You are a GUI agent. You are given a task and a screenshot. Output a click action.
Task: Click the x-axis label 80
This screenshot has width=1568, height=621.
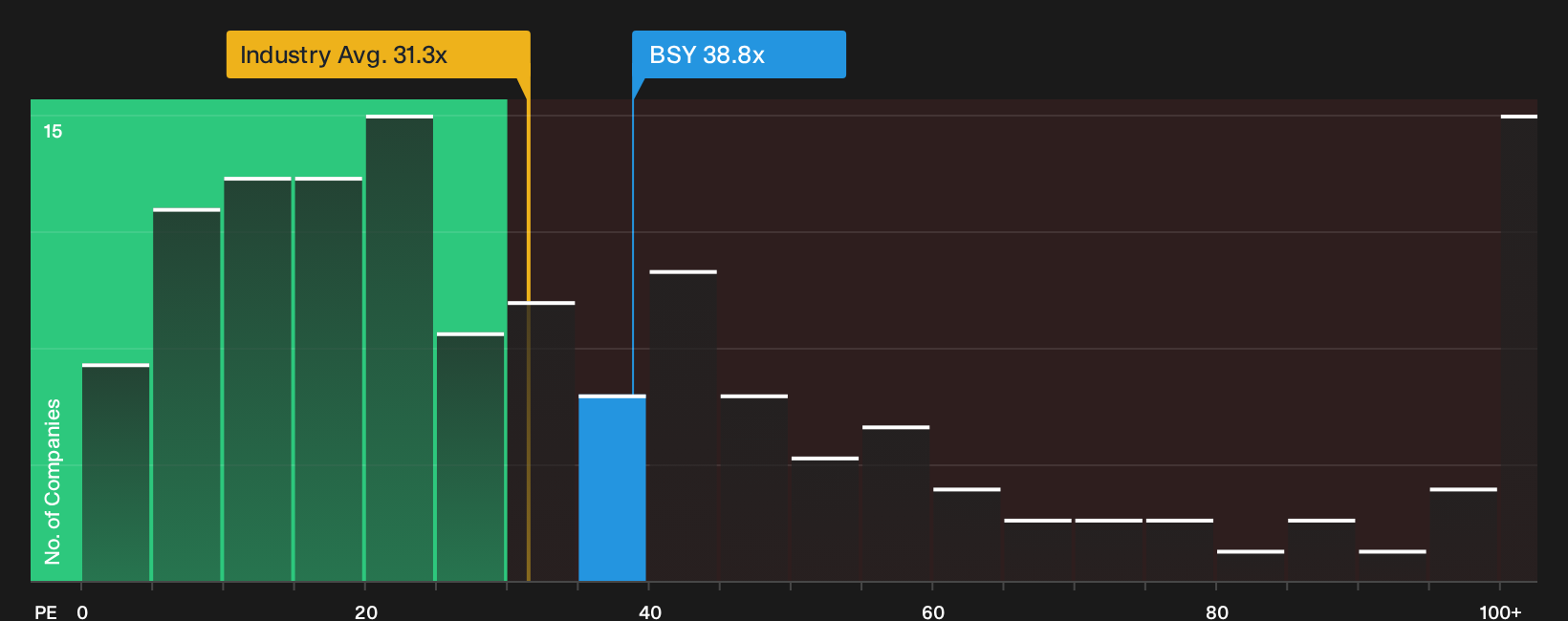1217,612
